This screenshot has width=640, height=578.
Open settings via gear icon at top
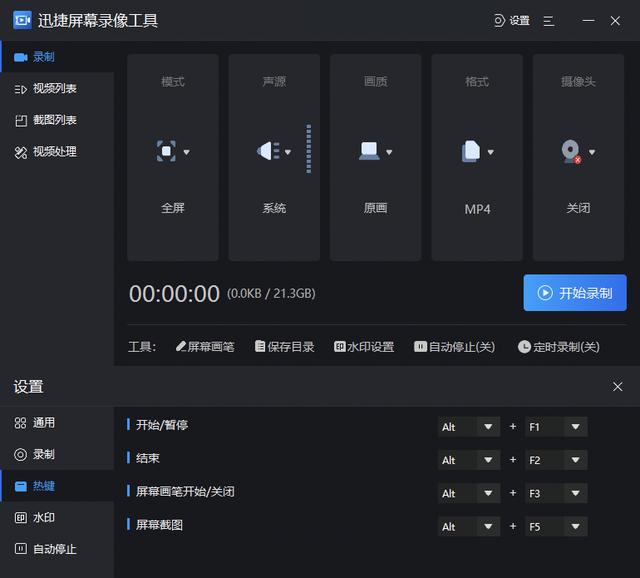coord(499,20)
